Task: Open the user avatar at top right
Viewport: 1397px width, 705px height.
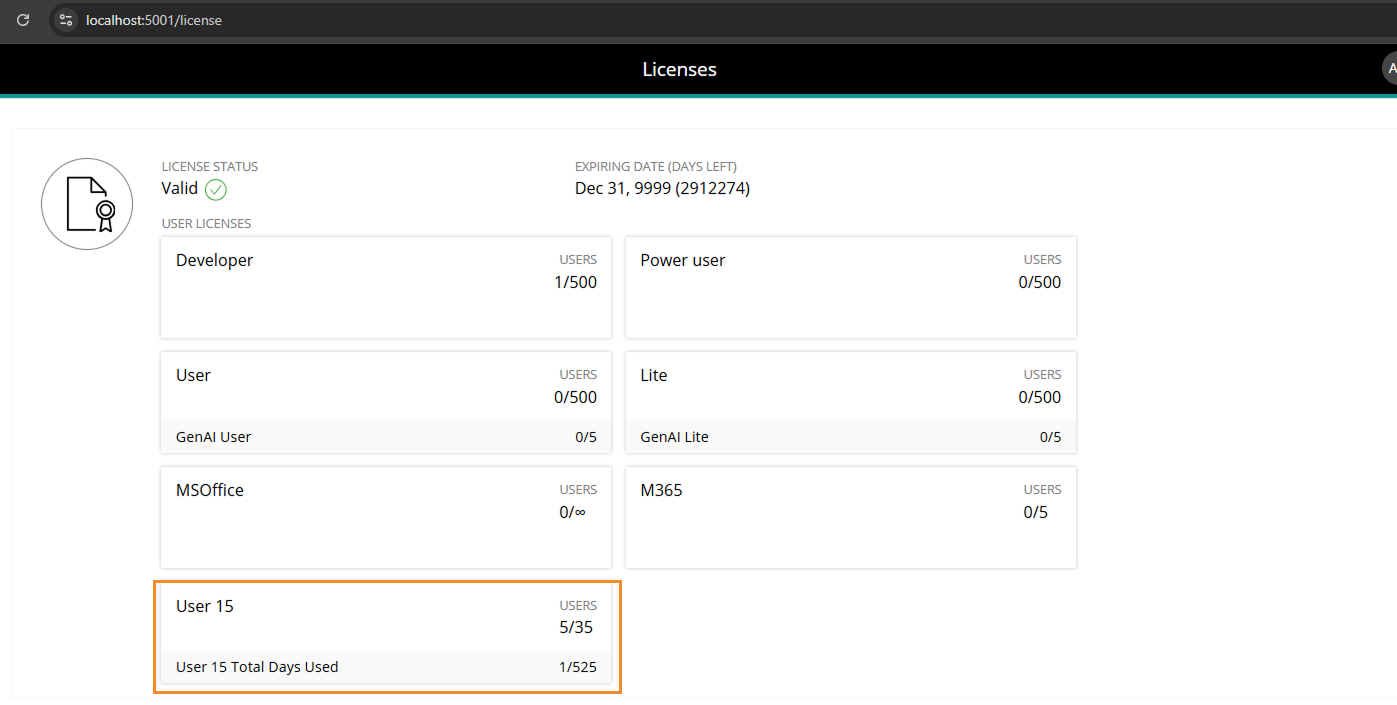Action: [1389, 68]
